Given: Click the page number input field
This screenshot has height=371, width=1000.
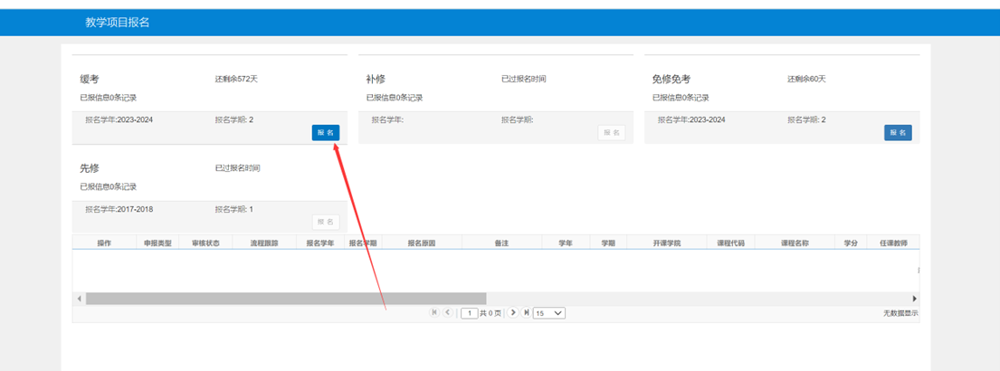Looking at the screenshot, I should [x=469, y=313].
